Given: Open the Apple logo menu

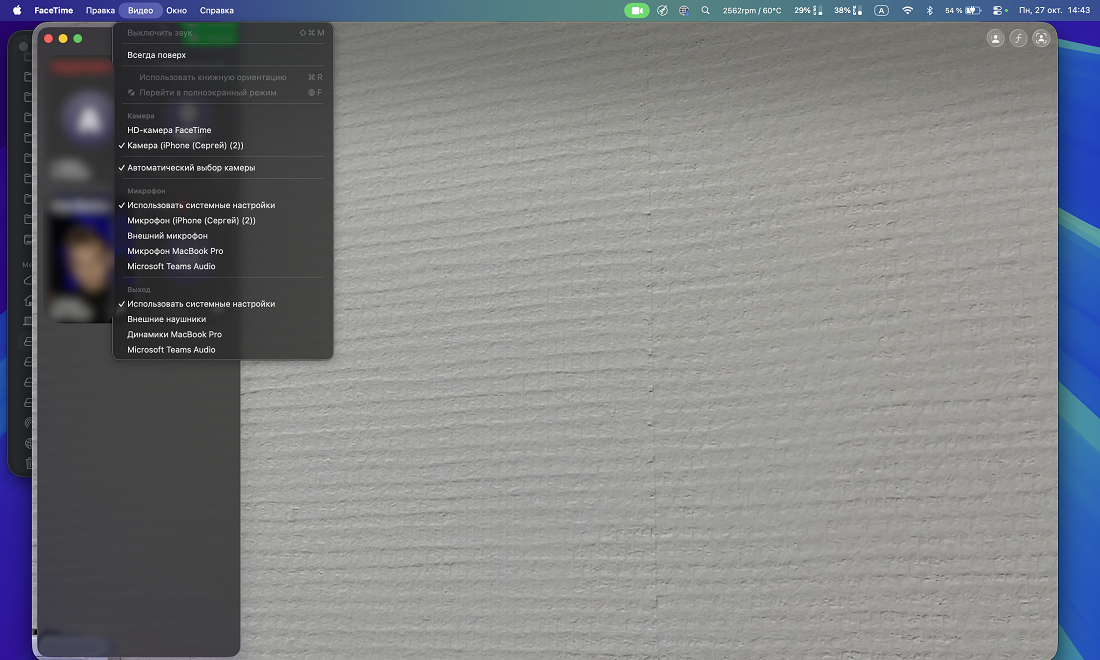Looking at the screenshot, I should [x=17, y=10].
